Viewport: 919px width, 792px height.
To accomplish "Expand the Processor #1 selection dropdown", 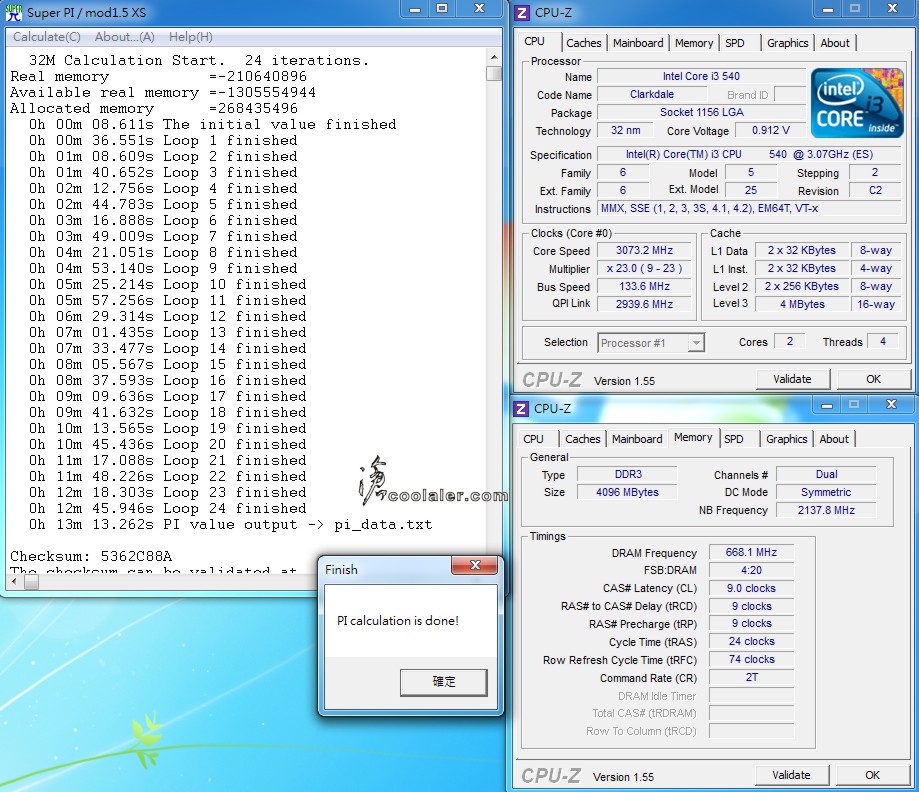I will pos(696,343).
